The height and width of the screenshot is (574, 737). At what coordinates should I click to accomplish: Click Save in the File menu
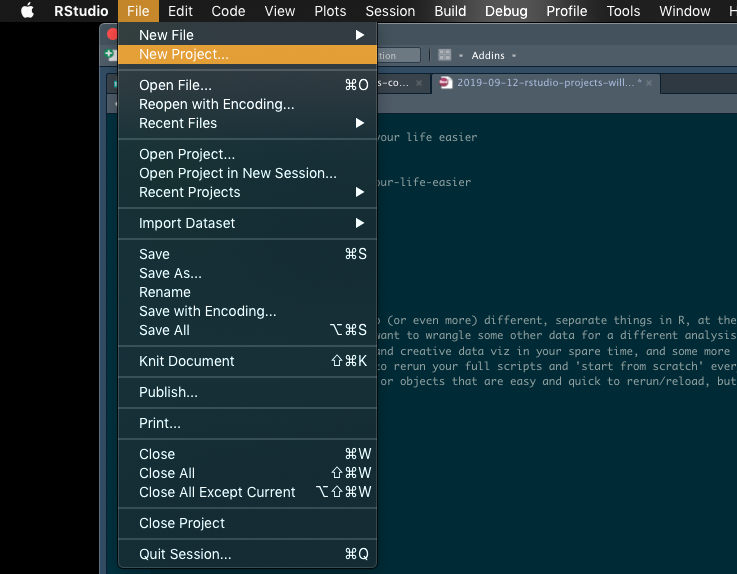[247, 254]
